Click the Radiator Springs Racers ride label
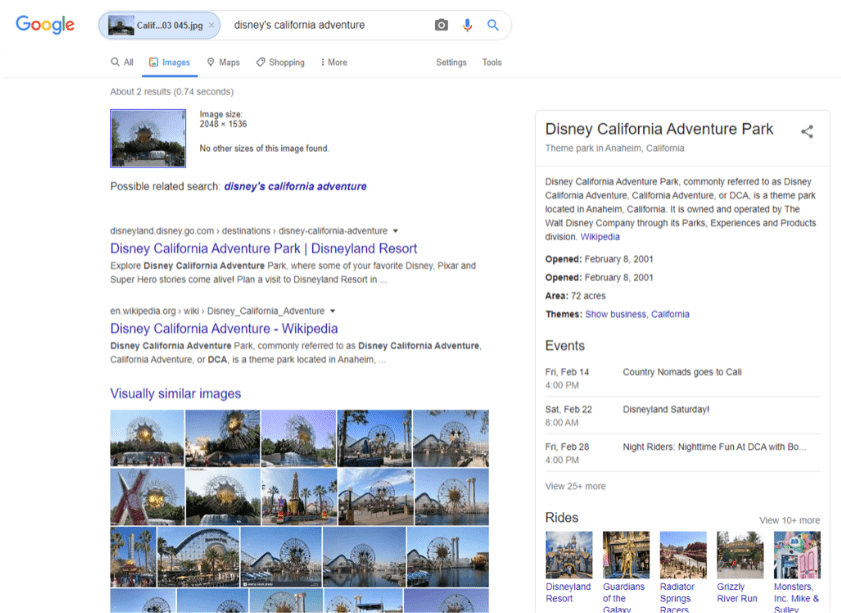The height and width of the screenshot is (613, 841). click(x=677, y=598)
